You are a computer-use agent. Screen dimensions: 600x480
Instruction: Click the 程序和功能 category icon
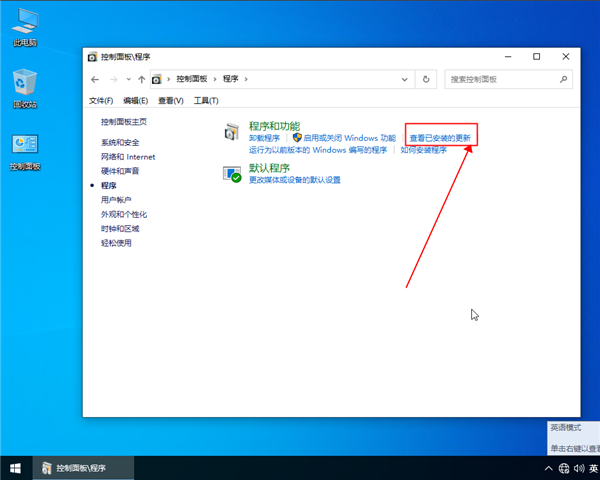click(232, 131)
